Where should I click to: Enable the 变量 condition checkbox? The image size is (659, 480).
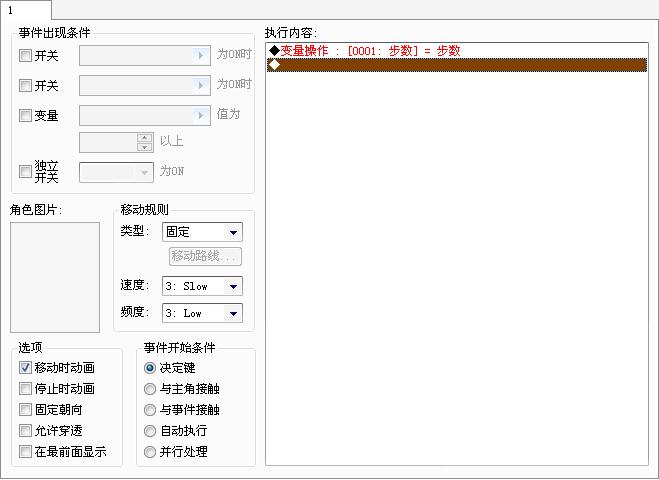[x=25, y=116]
